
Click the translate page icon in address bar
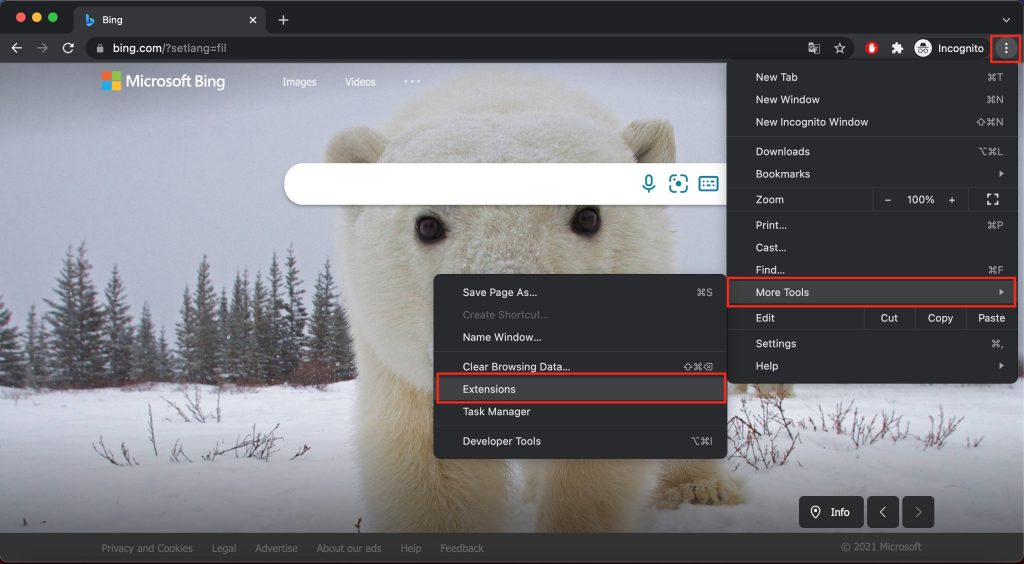(x=814, y=48)
